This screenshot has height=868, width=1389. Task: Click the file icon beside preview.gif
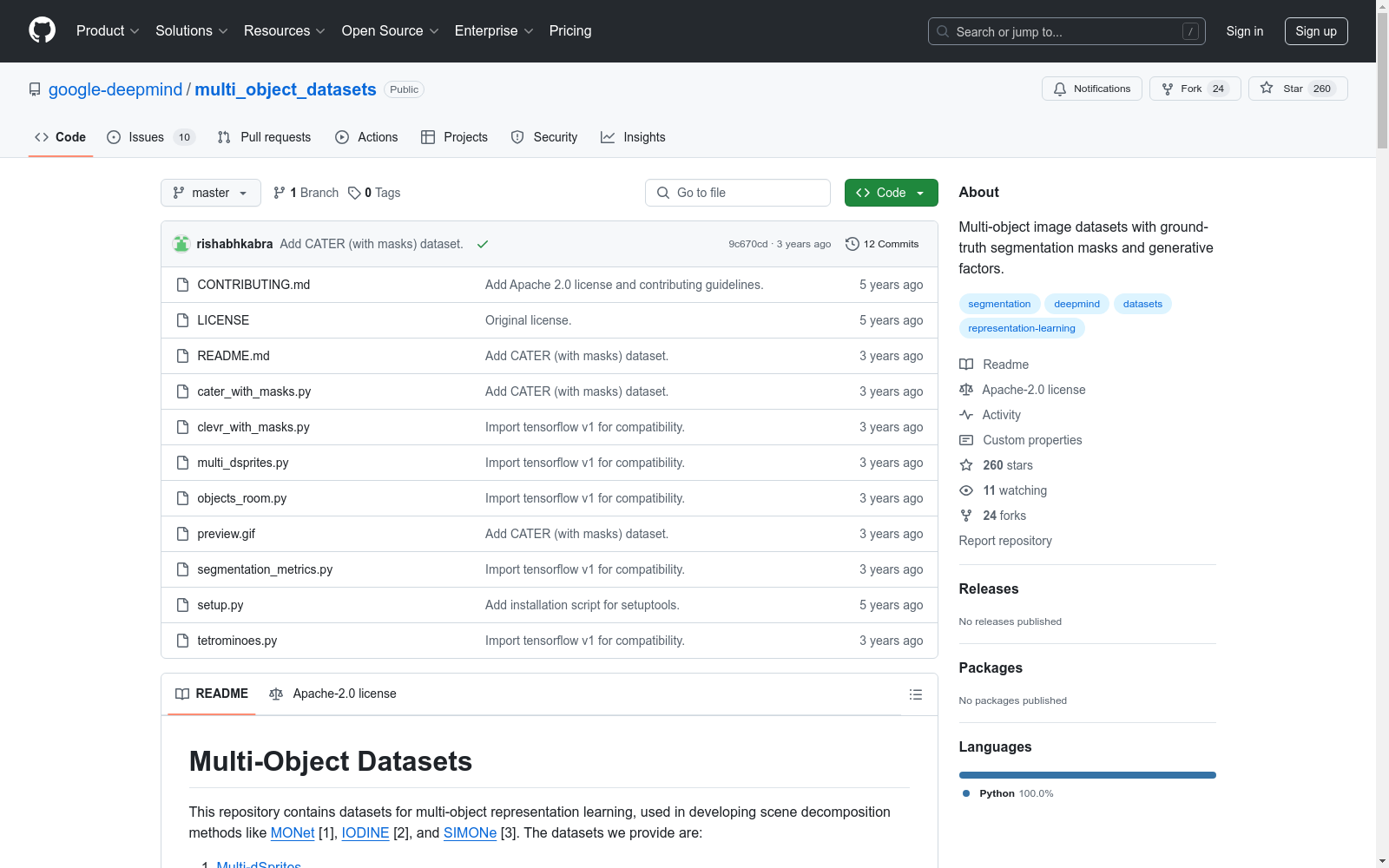(x=182, y=534)
